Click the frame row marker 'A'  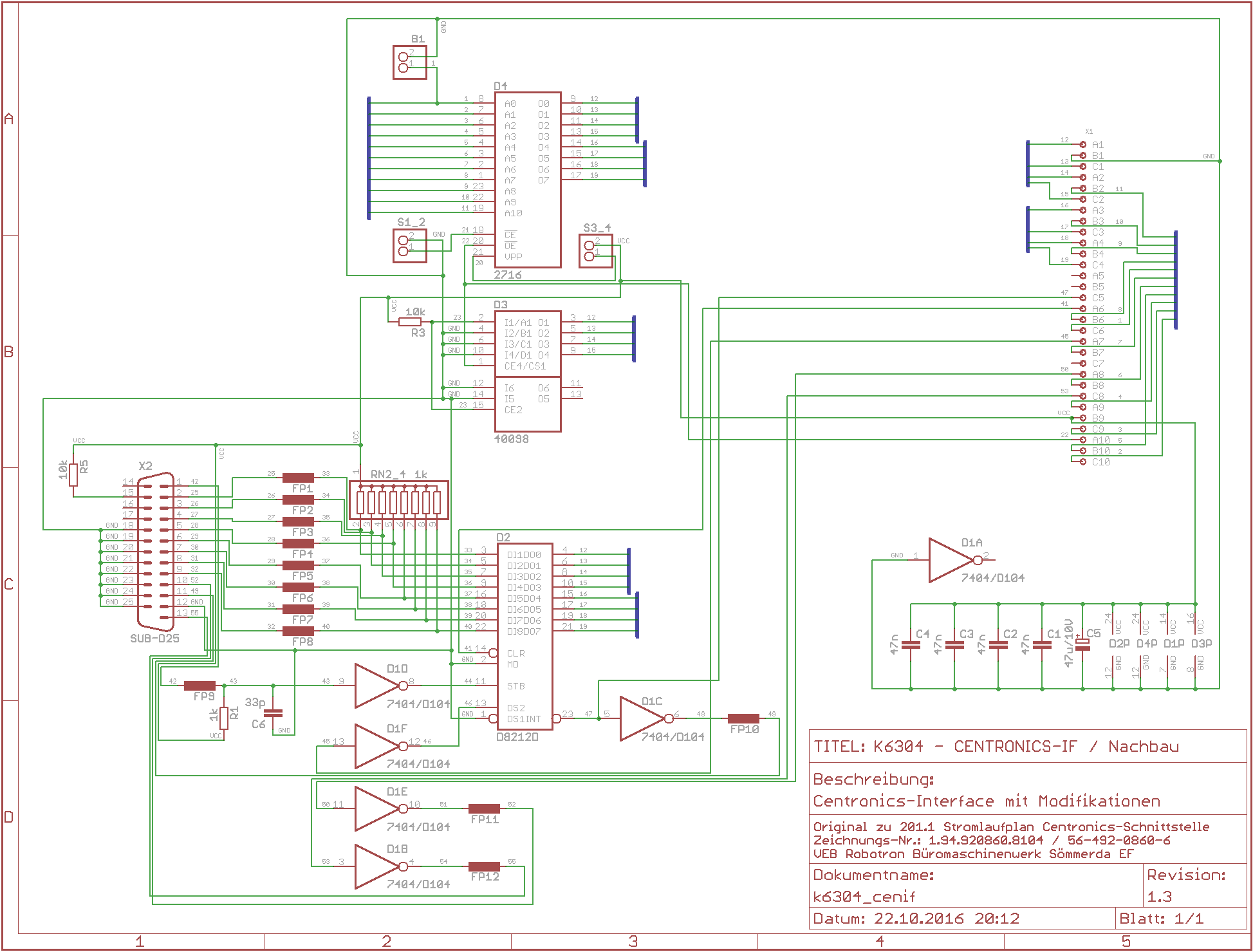coord(9,119)
